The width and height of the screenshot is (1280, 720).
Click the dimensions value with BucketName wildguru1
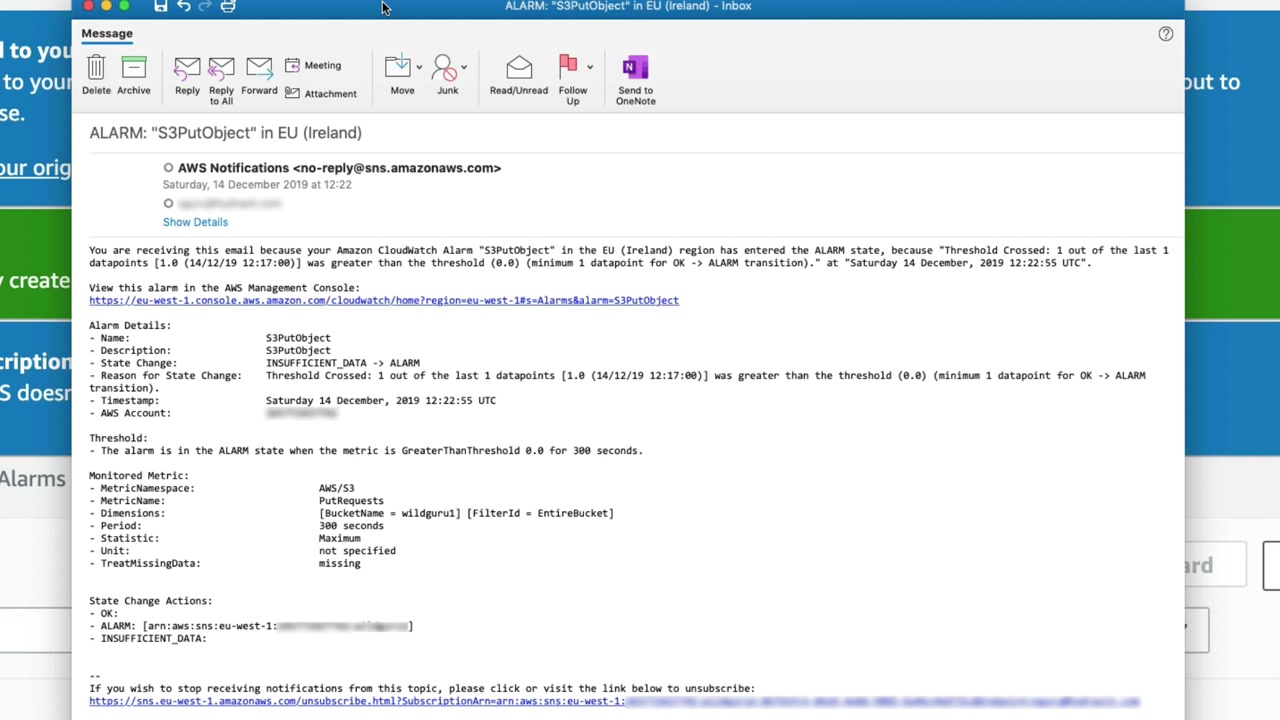[466, 513]
